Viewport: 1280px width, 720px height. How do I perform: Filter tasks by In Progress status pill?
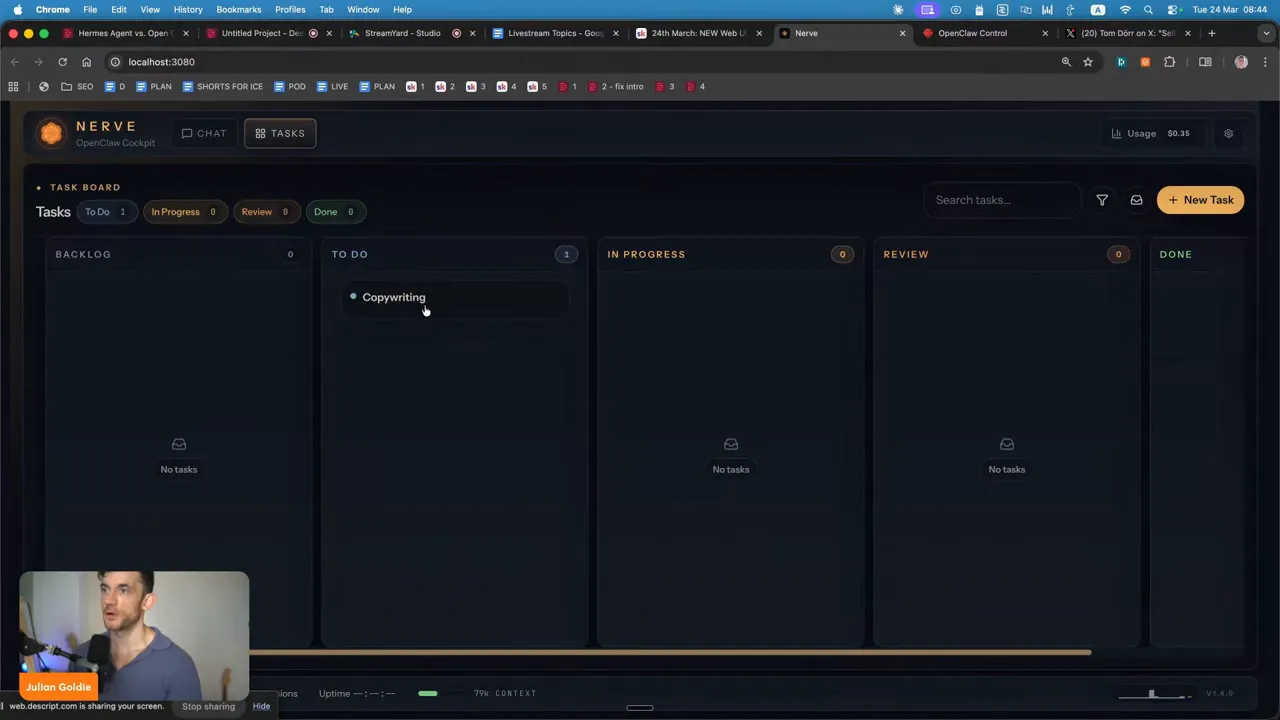(x=184, y=212)
